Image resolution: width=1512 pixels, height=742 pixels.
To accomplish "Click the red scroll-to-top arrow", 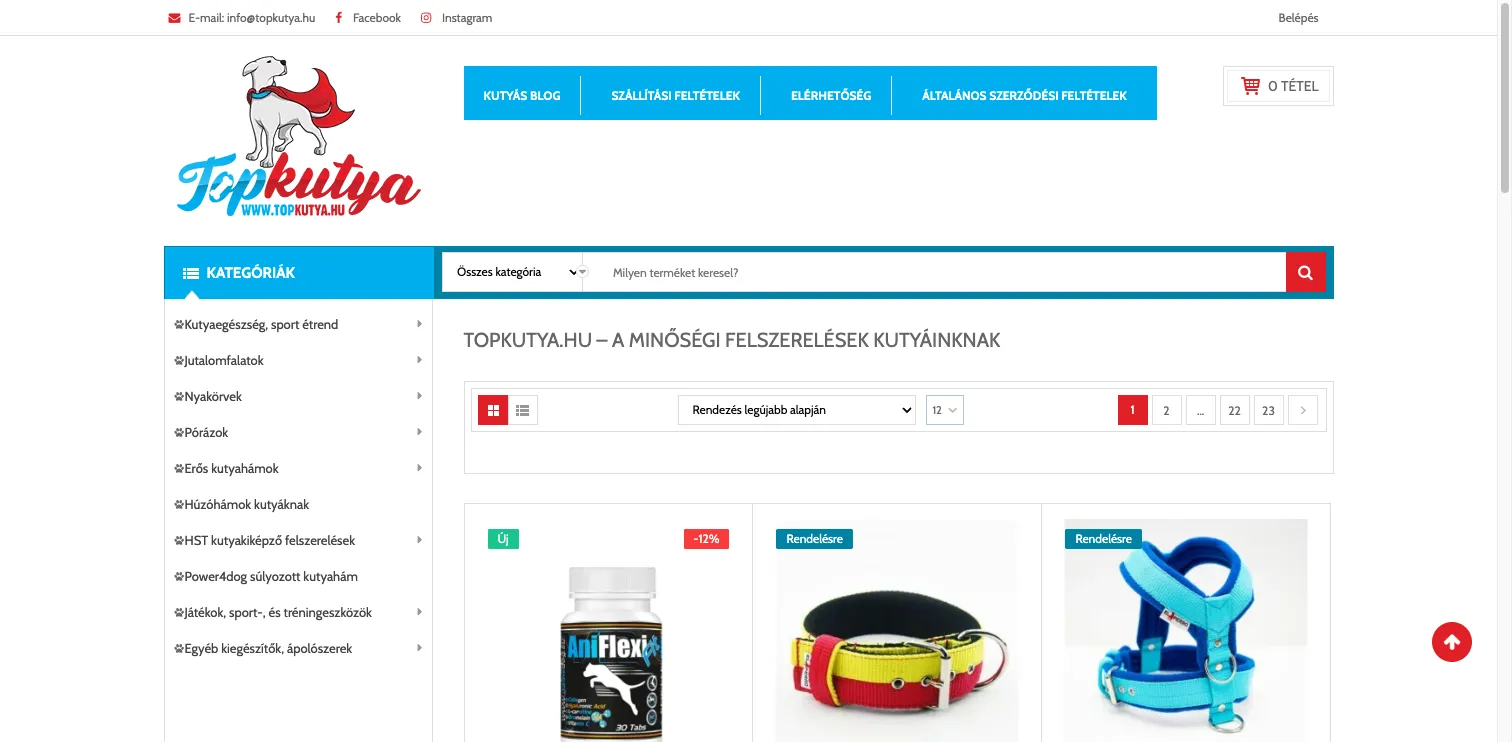I will [1452, 642].
